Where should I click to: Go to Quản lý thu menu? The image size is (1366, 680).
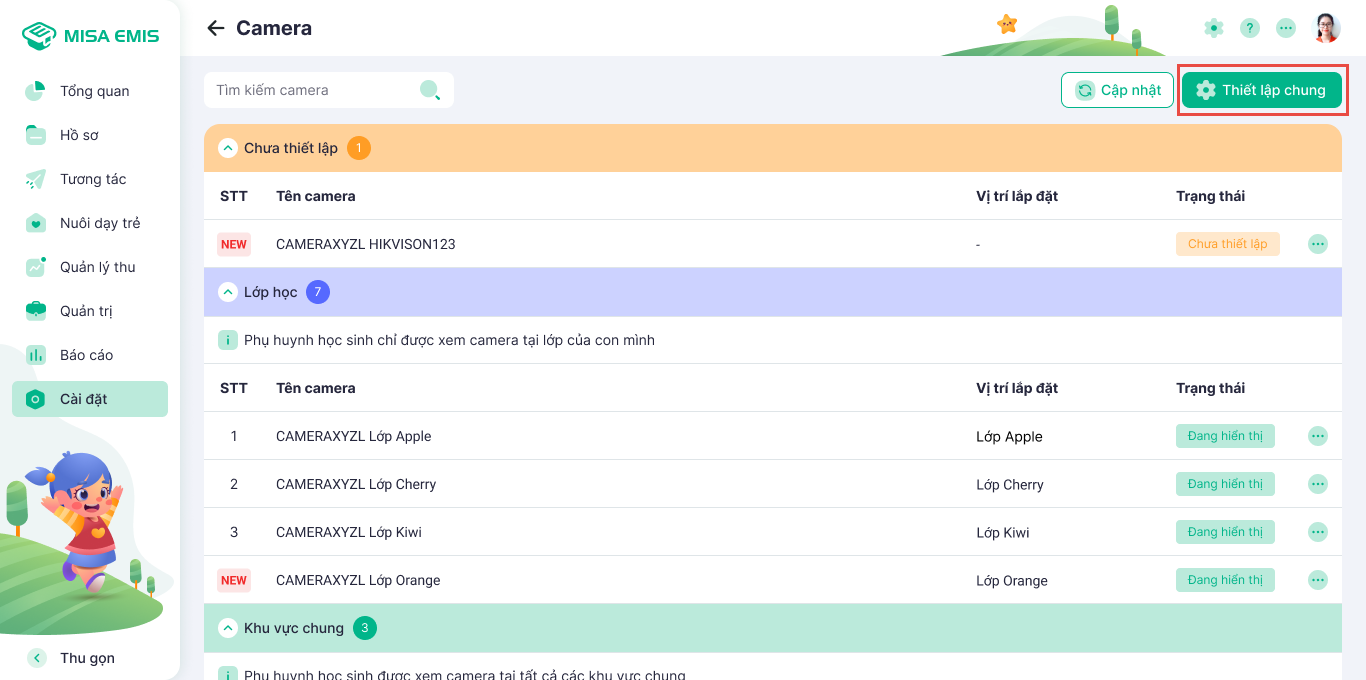97,267
